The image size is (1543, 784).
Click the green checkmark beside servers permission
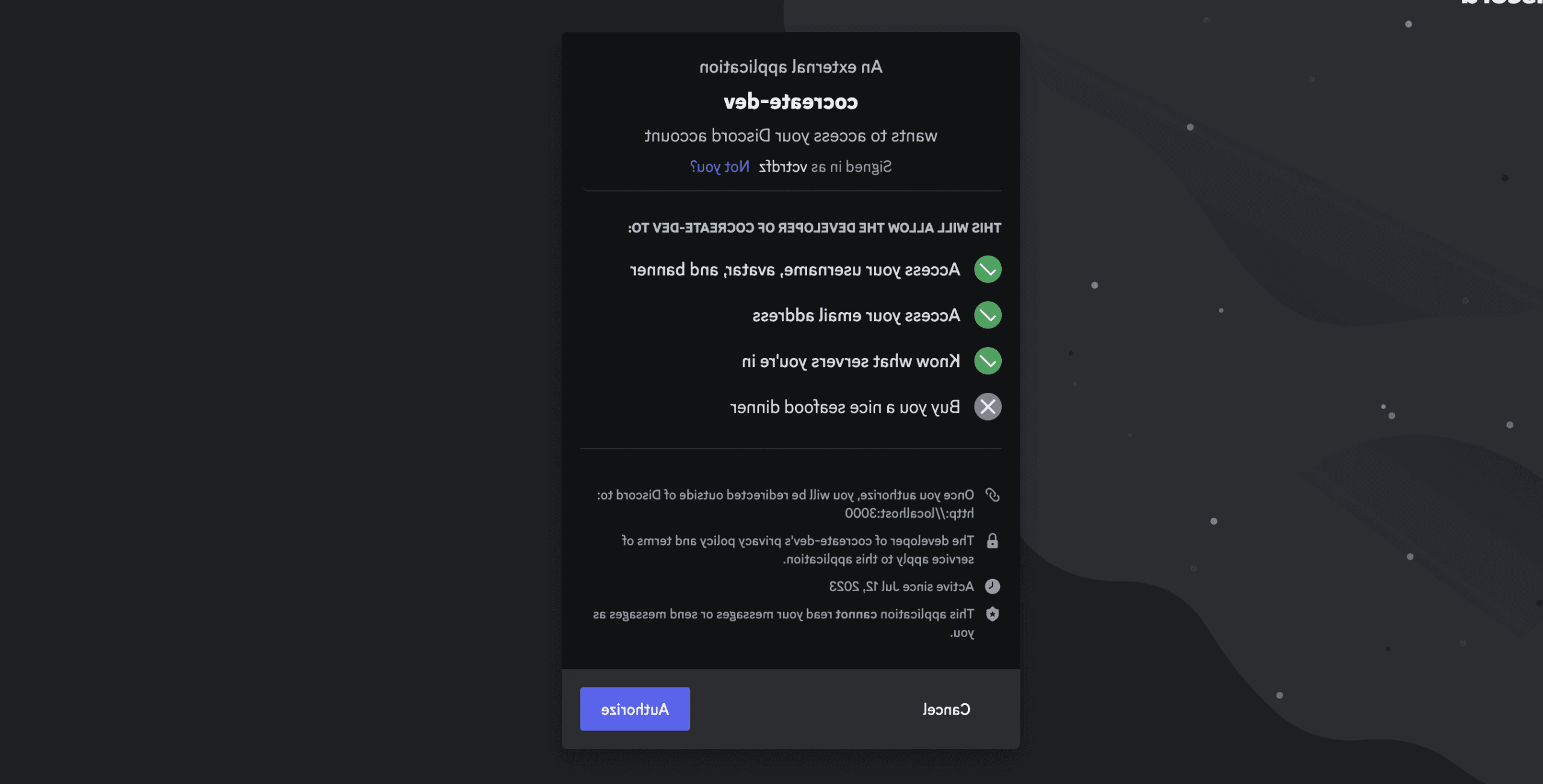point(987,361)
